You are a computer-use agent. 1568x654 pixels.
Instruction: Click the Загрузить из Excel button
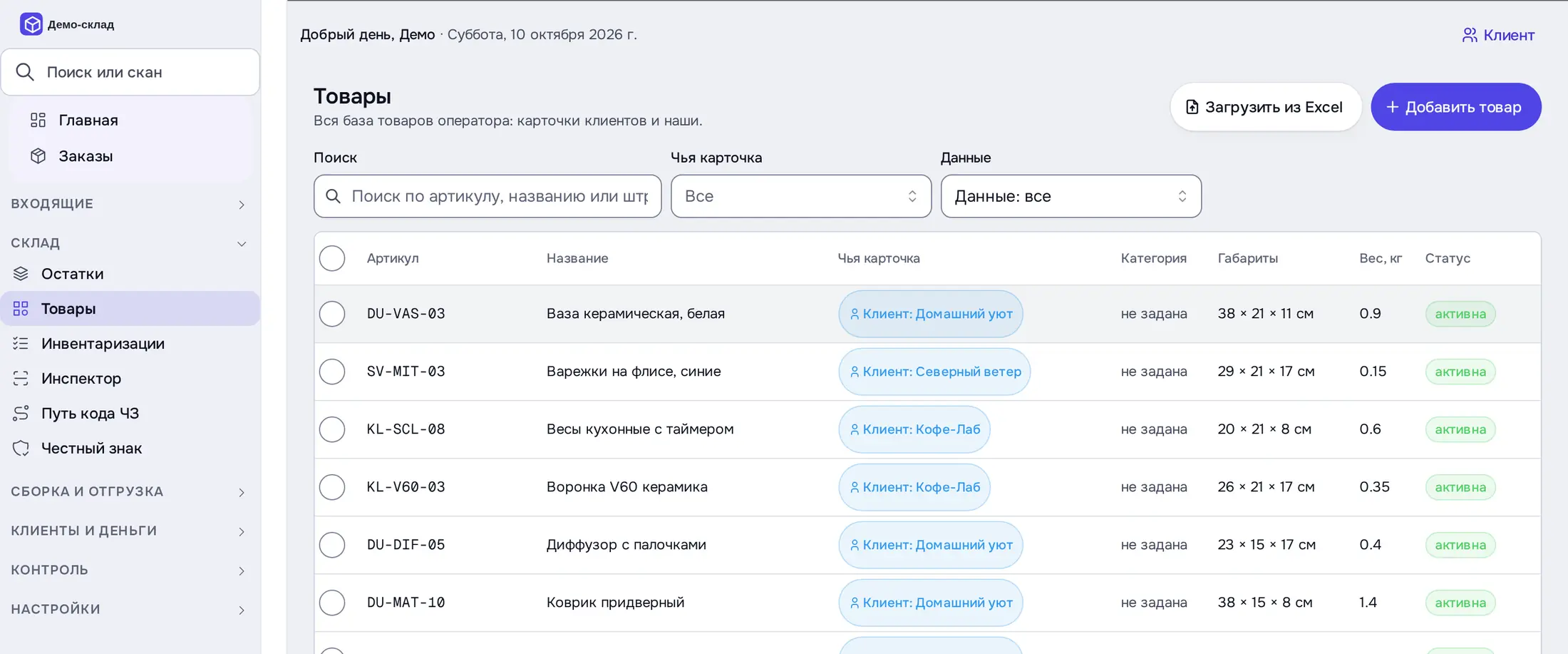click(1266, 107)
